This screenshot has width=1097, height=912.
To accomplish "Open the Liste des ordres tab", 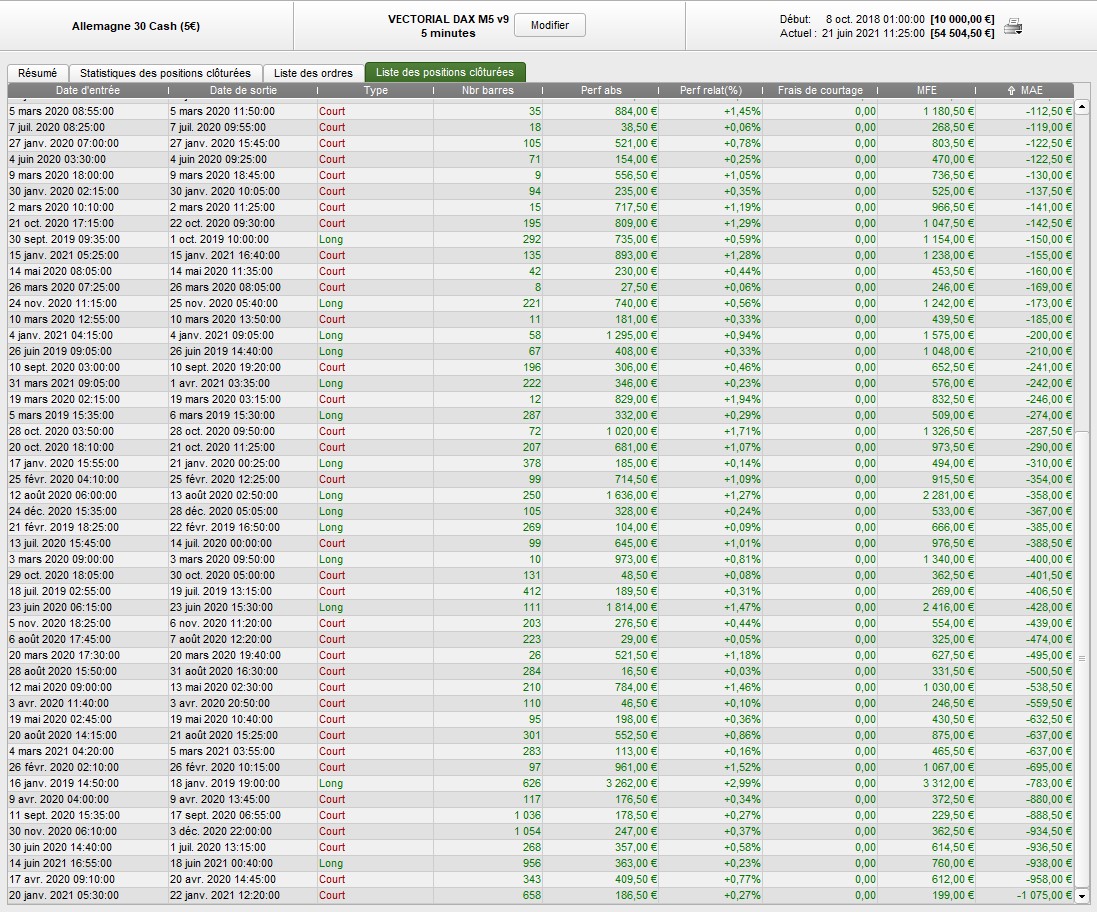I will point(313,73).
